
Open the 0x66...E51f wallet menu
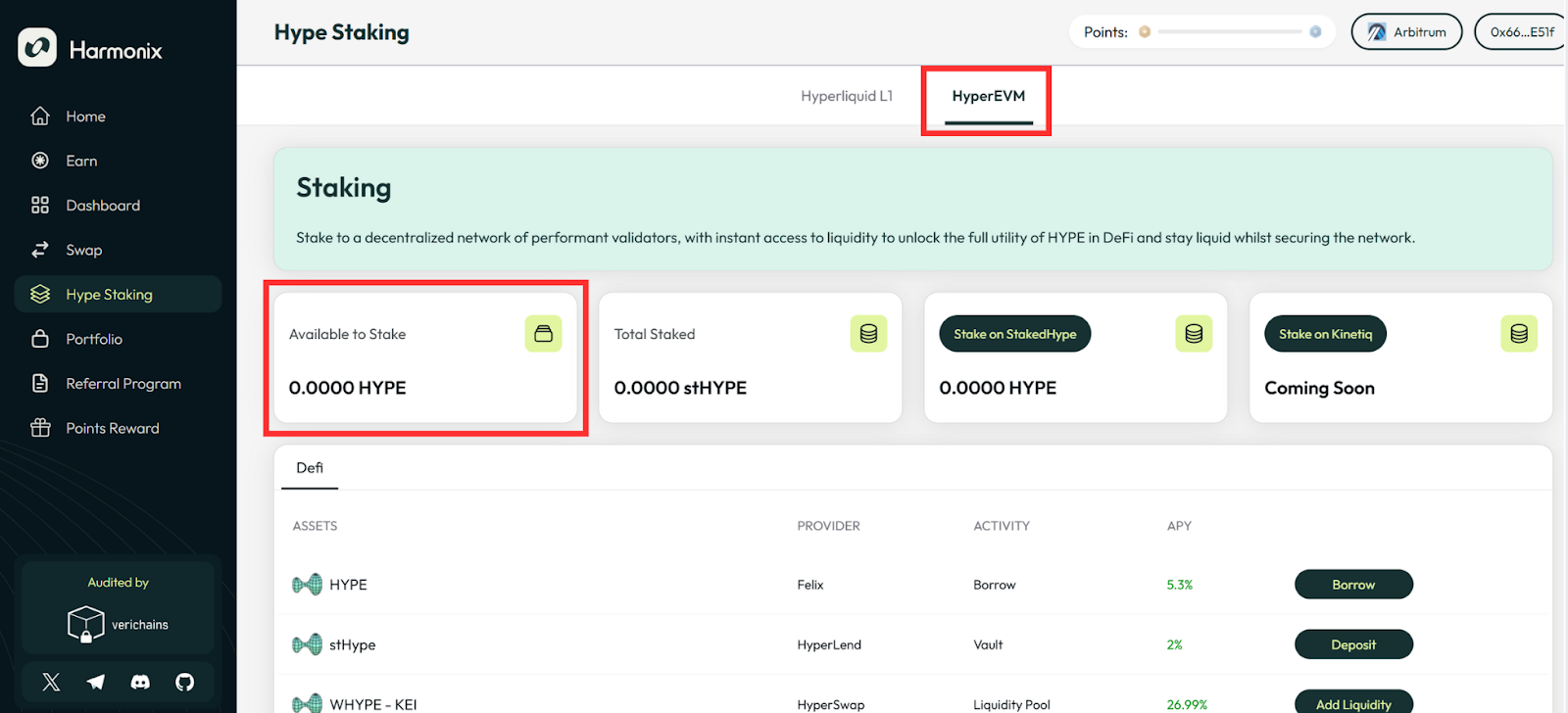click(x=1521, y=32)
